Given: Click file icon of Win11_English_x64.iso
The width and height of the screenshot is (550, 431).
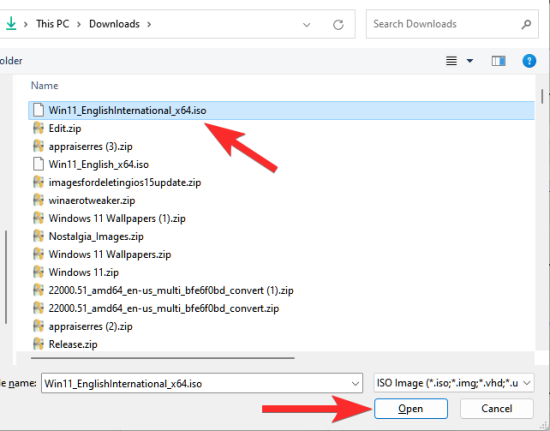Looking at the screenshot, I should point(38,164).
